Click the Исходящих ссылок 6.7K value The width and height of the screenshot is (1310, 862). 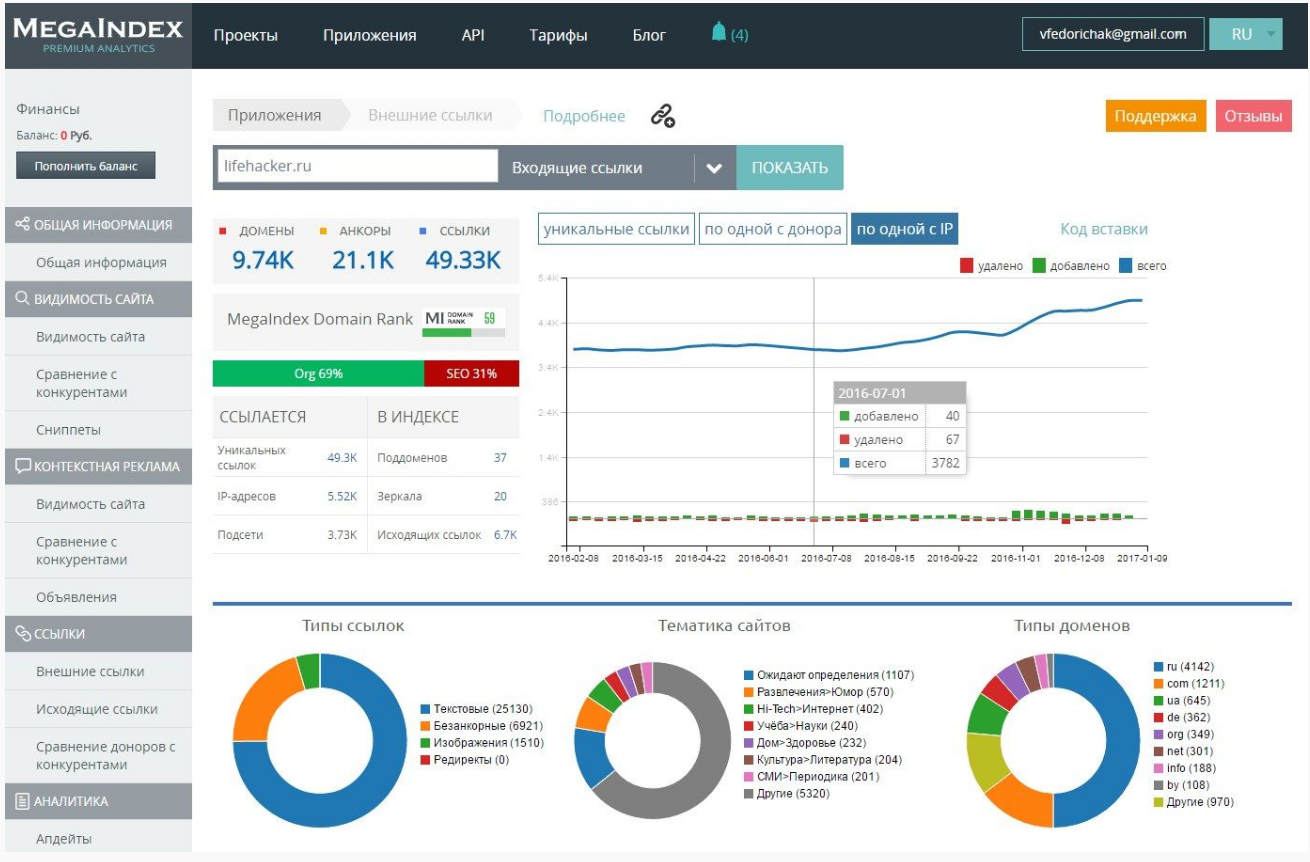pos(505,535)
